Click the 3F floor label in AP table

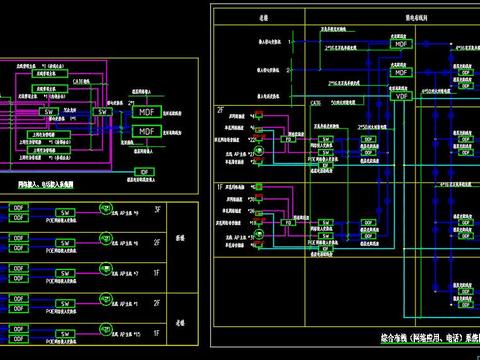(x=157, y=209)
